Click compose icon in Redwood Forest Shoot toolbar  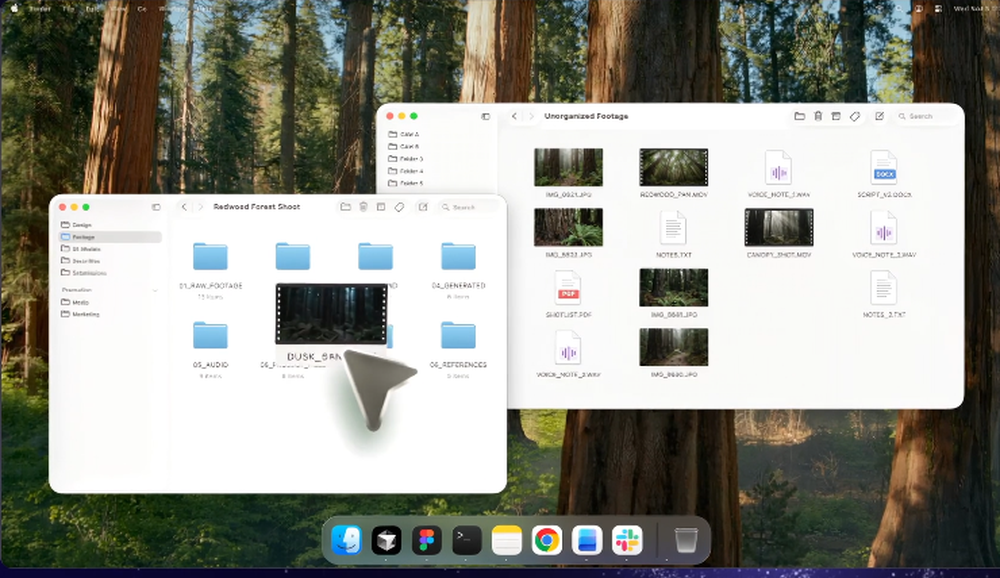pyautogui.click(x=423, y=207)
